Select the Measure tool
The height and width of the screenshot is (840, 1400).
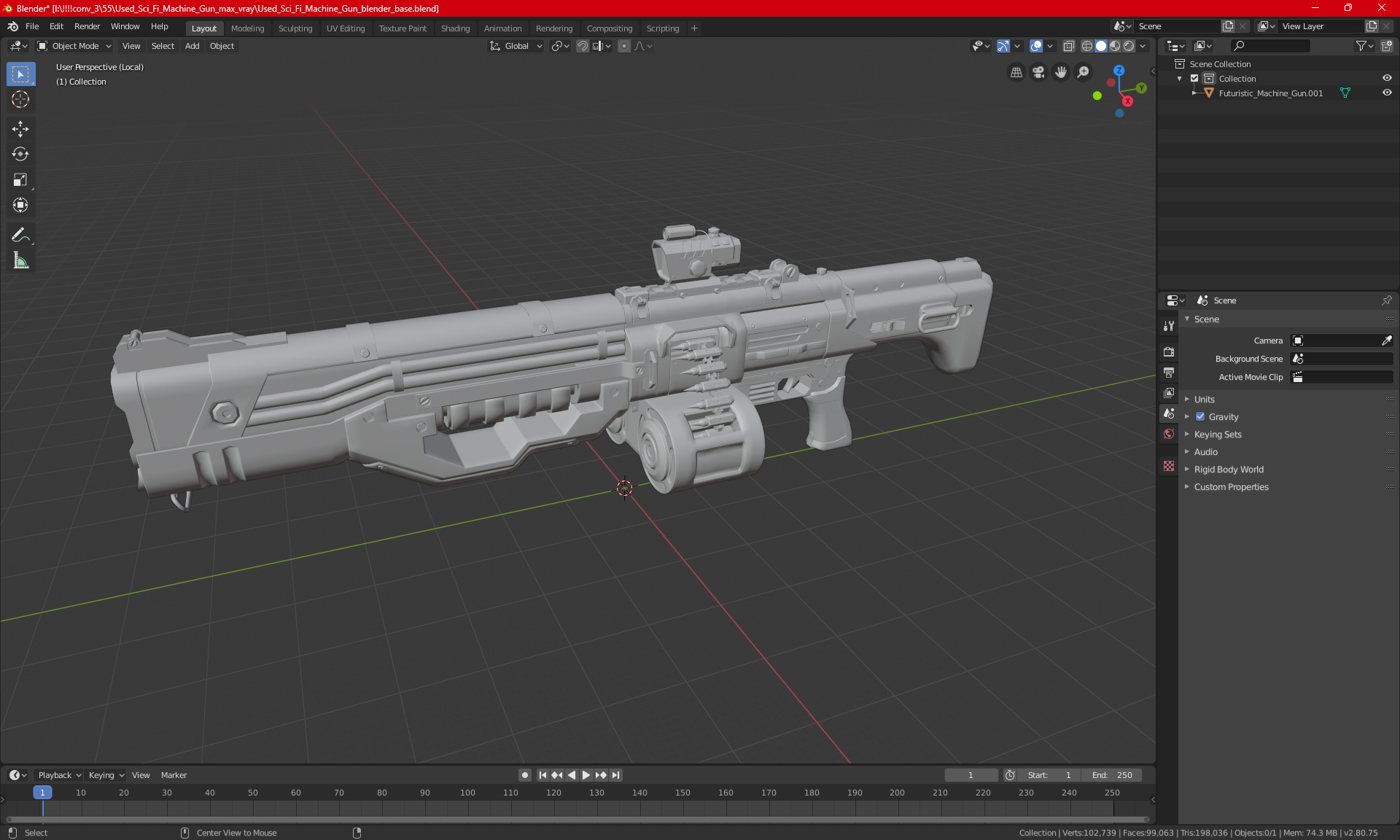(x=20, y=260)
